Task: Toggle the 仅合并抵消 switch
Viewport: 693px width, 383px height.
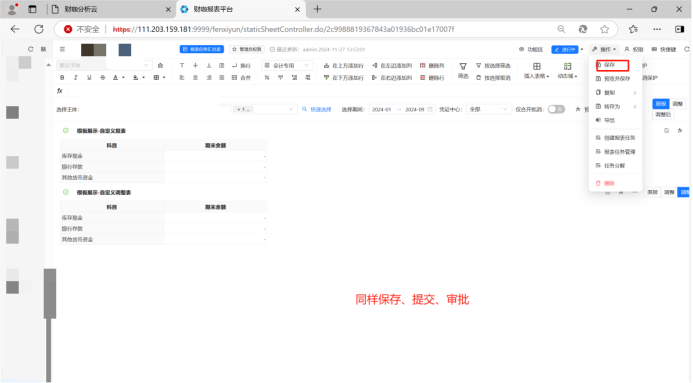Action: 556,109
